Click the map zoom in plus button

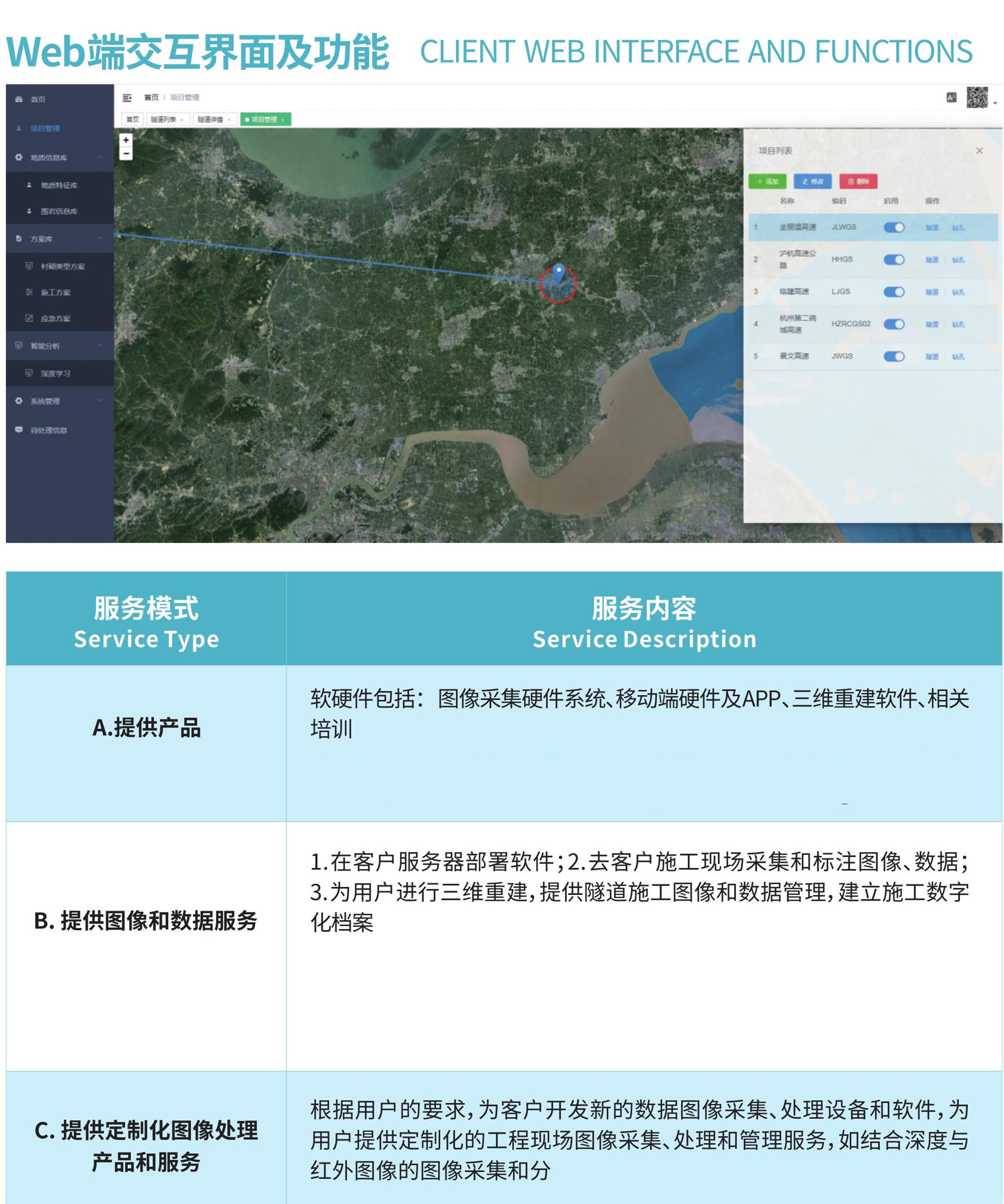click(125, 140)
